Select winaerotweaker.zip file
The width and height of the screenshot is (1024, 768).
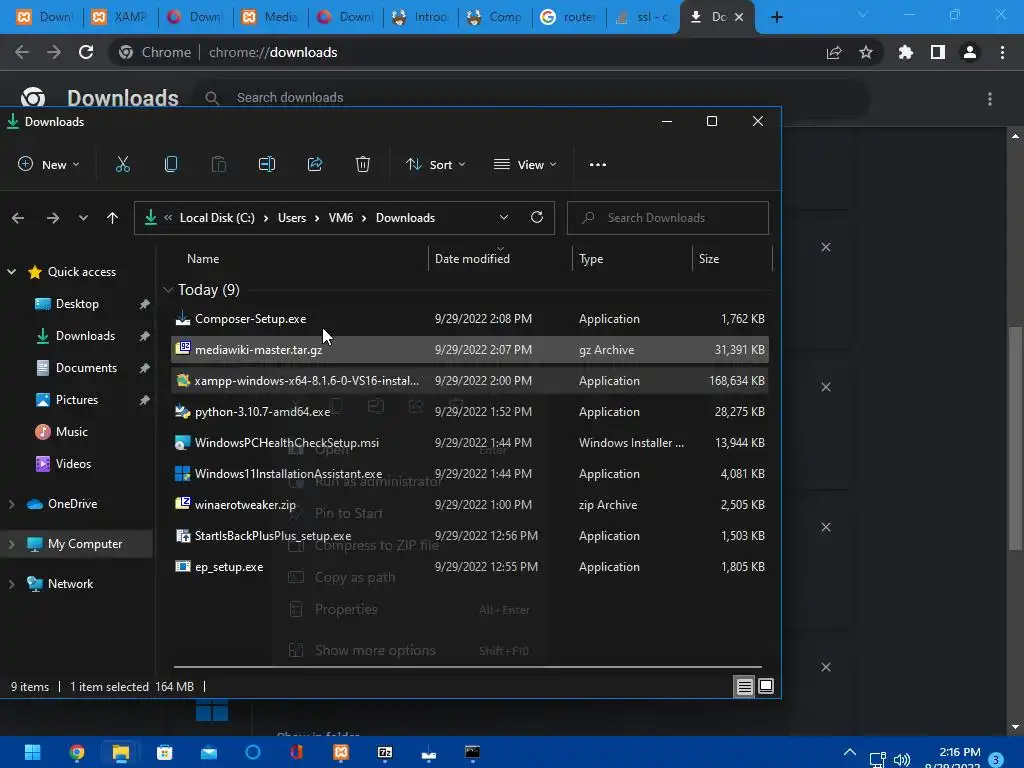click(470, 505)
